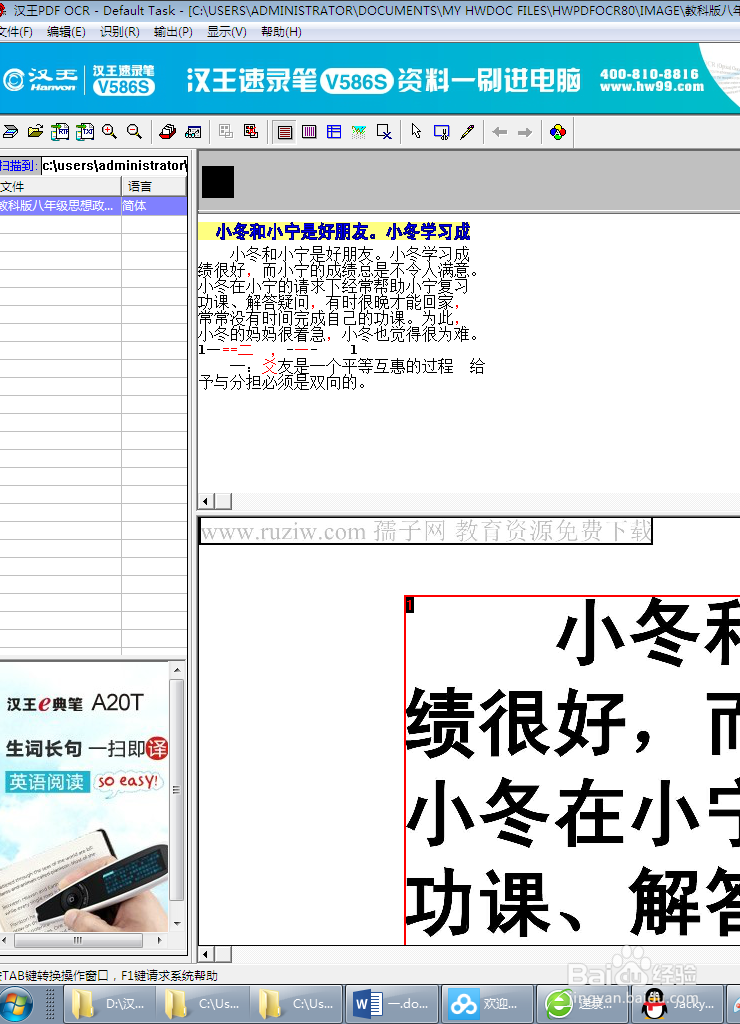Select the vertical text region icon
This screenshot has width=740, height=1024.
point(309,132)
